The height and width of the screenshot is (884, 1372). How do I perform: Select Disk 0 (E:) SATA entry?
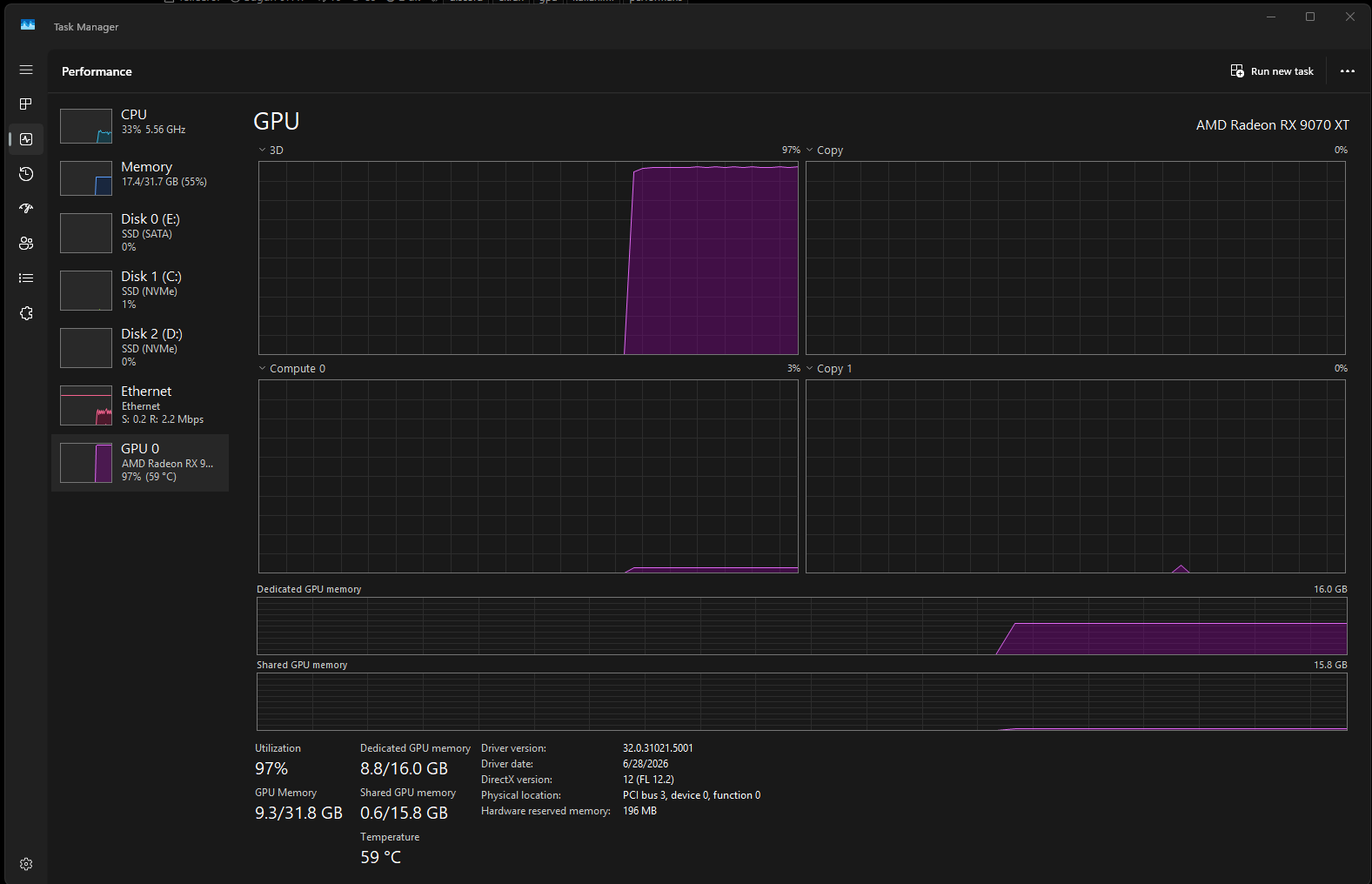click(140, 233)
